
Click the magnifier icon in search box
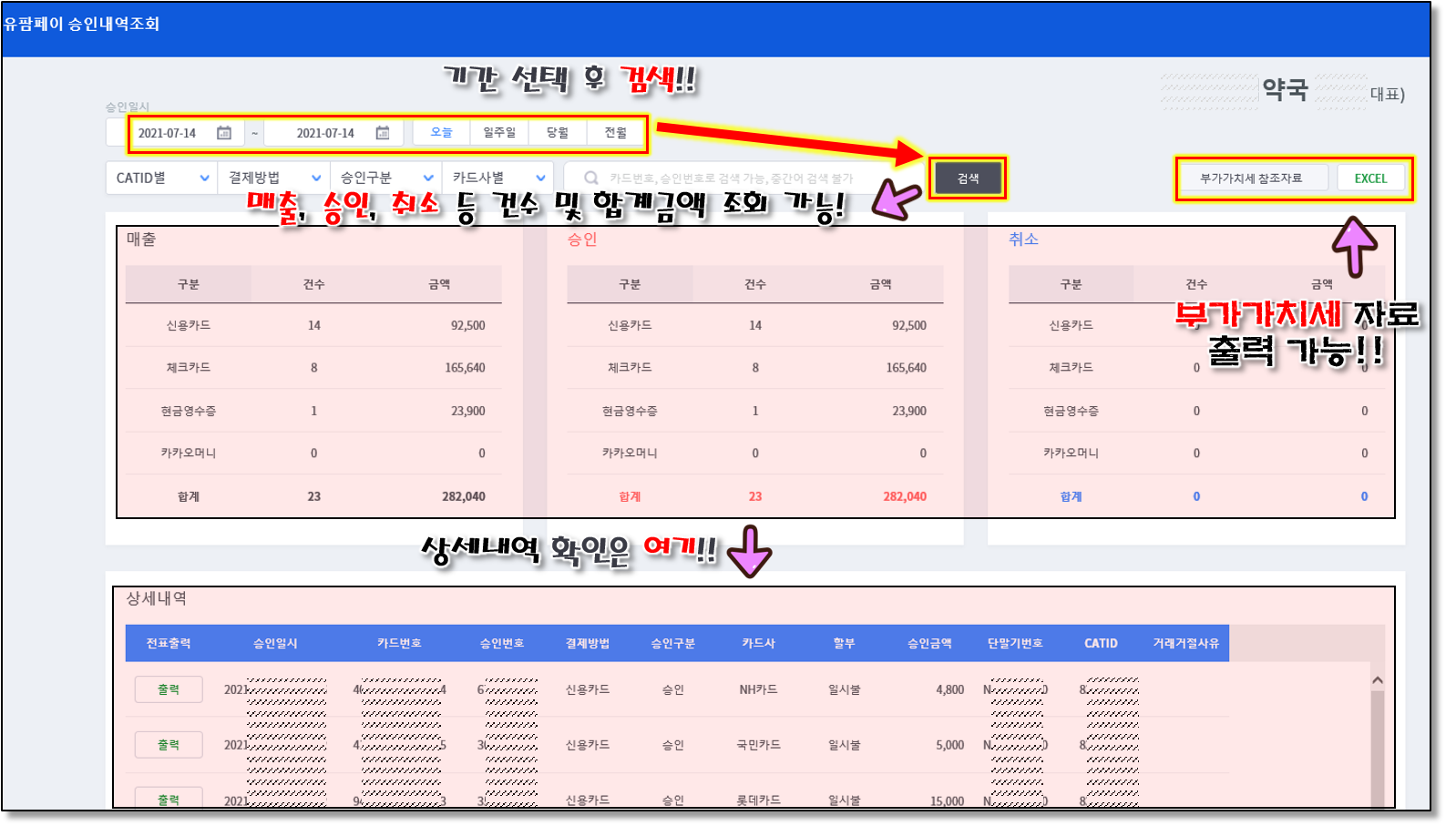(x=591, y=178)
